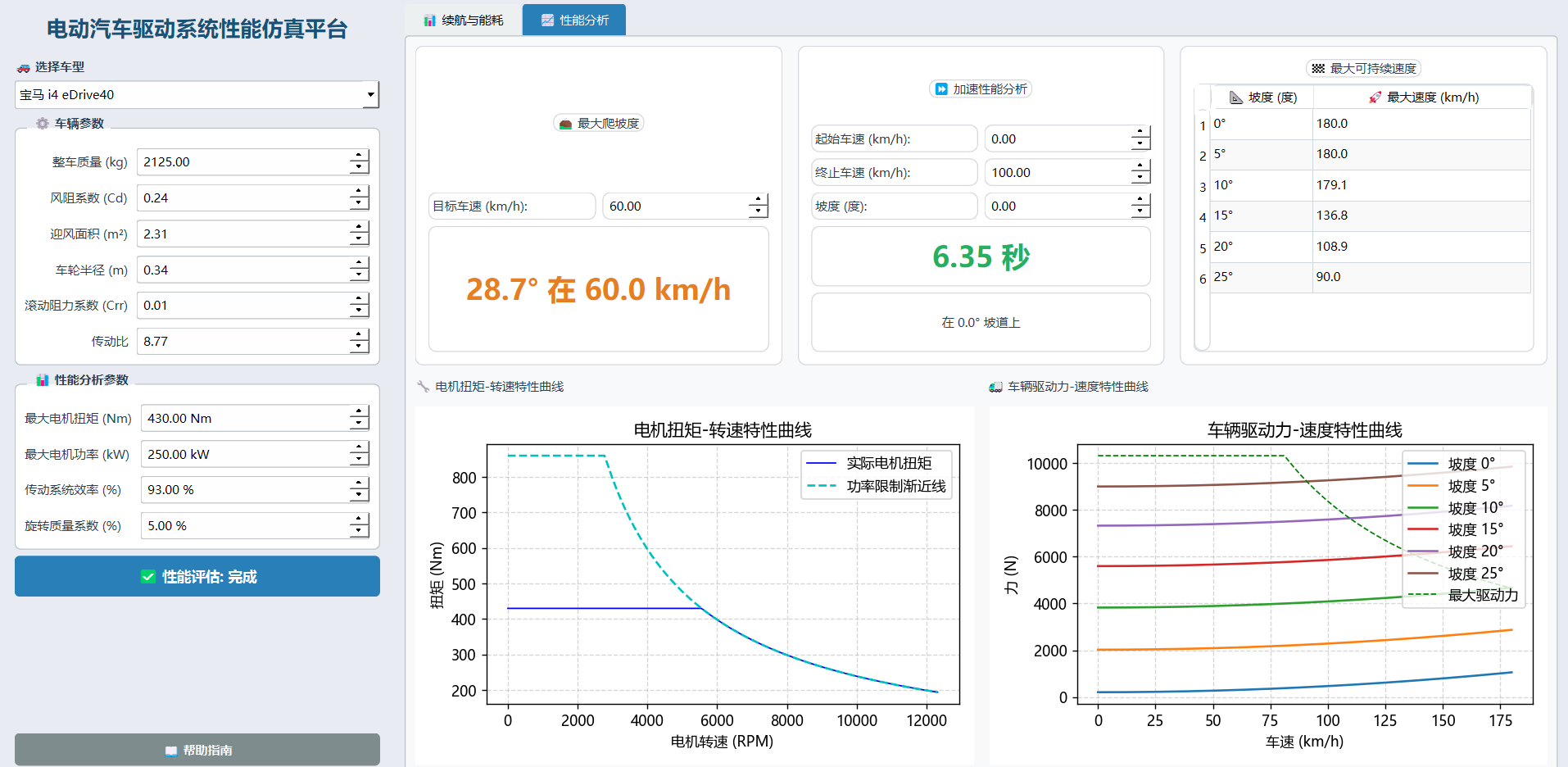Image resolution: width=1568 pixels, height=767 pixels.
Task: Increase acceleration 坡度 (度) with up arrow
Action: 1140,200
